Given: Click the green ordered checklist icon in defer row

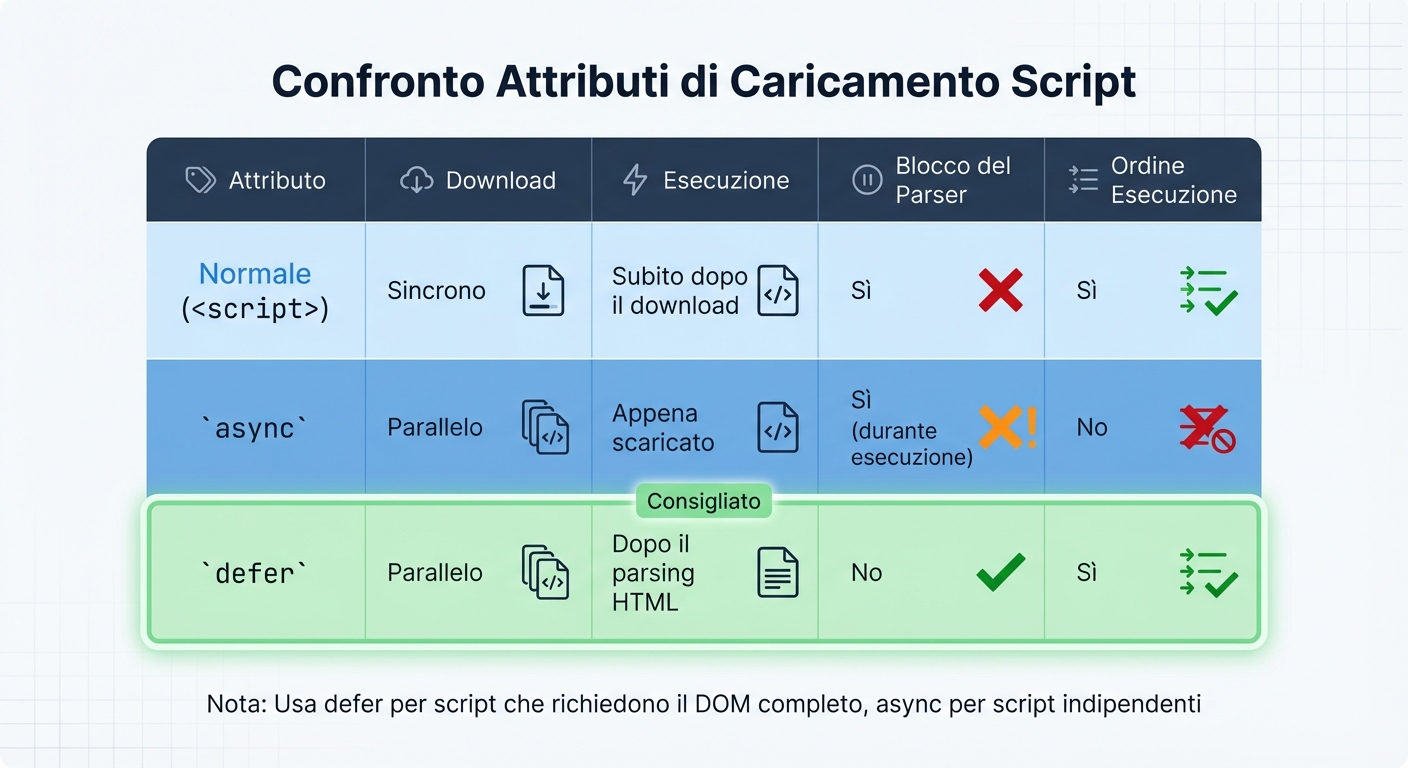Looking at the screenshot, I should click(x=1209, y=573).
